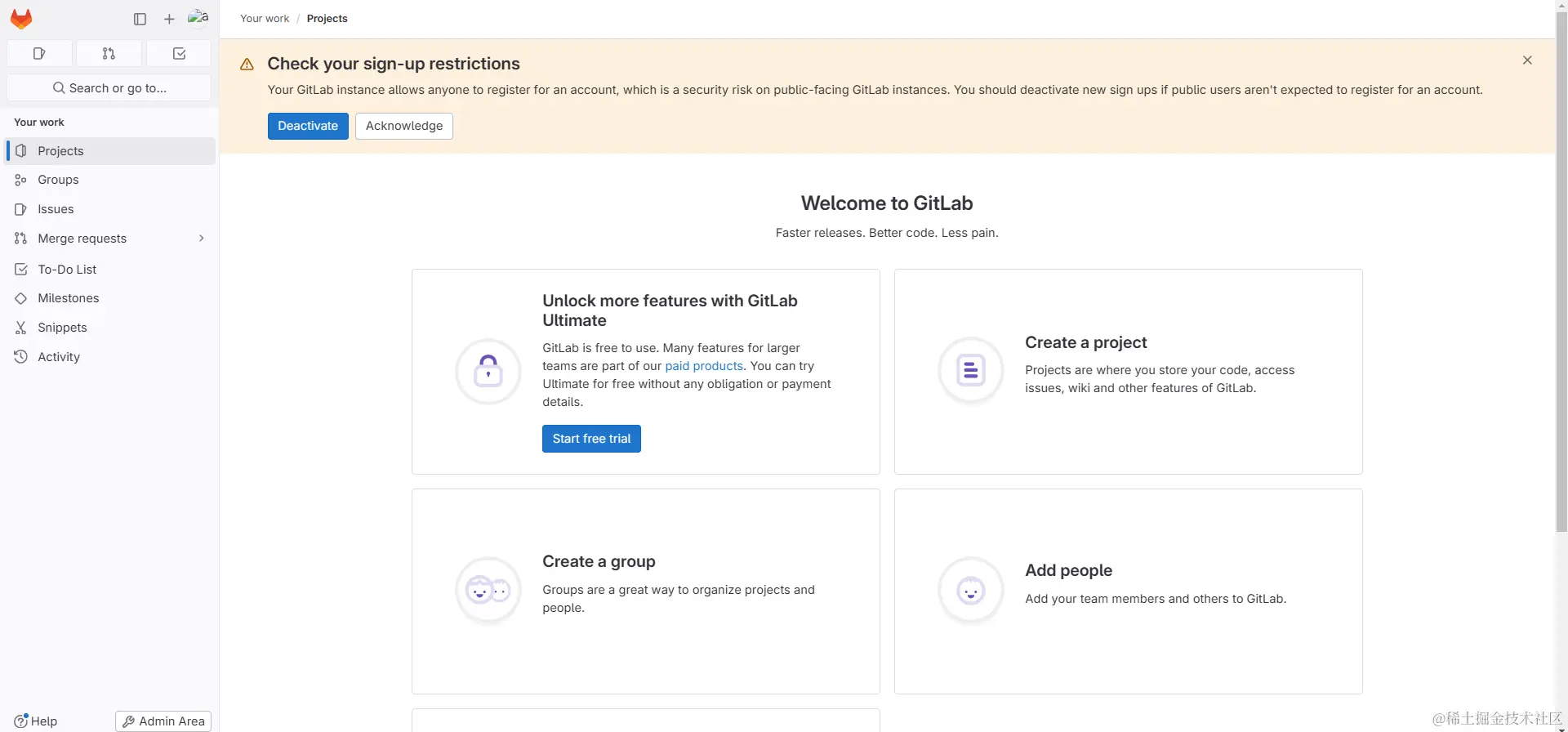Open the create new plus menu
The width and height of the screenshot is (1568, 732).
169,19
